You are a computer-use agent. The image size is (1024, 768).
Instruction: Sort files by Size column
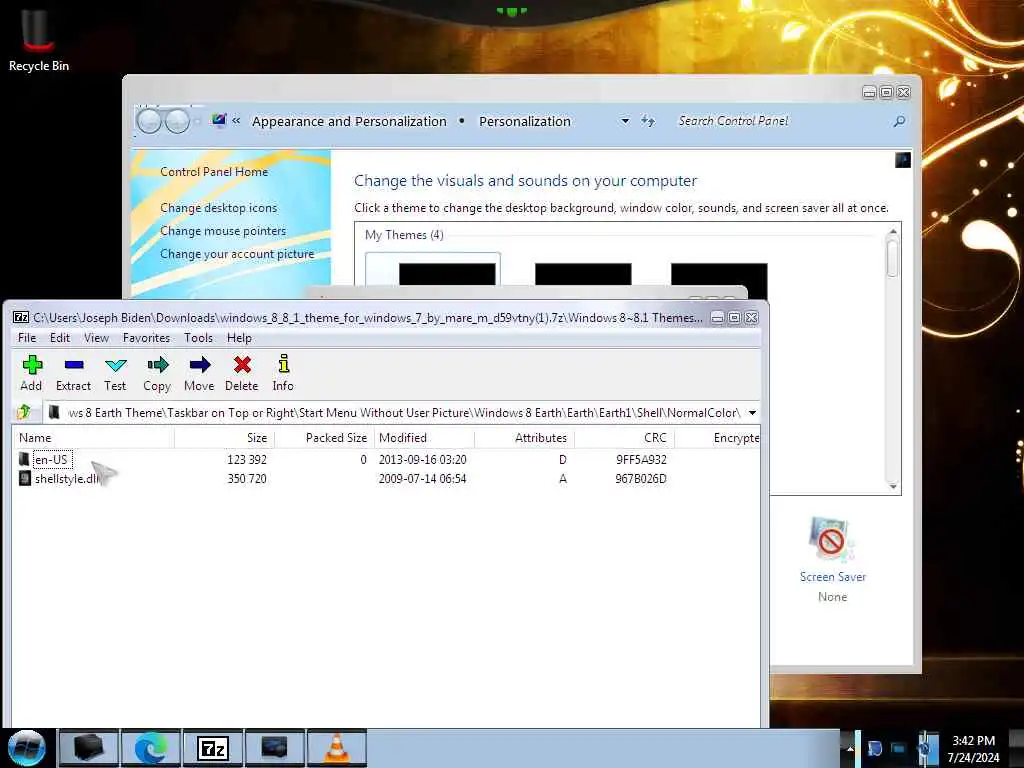coord(224,438)
